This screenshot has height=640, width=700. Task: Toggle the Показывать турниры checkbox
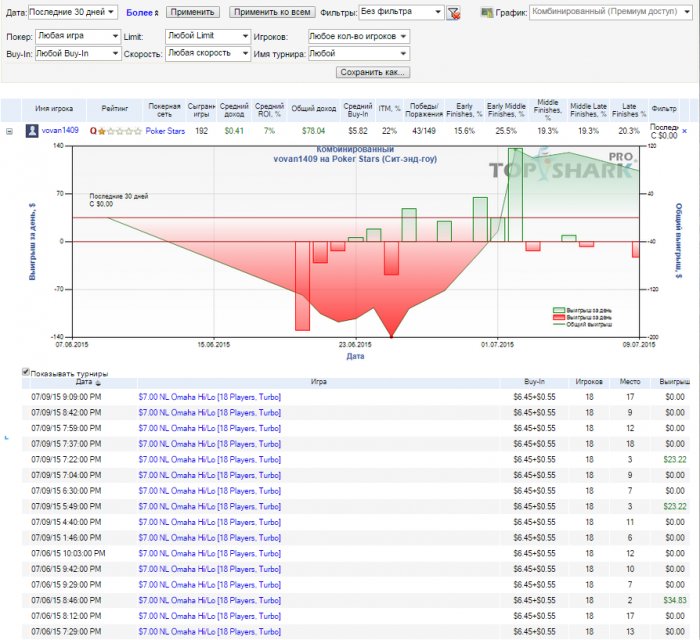pyautogui.click(x=26, y=373)
